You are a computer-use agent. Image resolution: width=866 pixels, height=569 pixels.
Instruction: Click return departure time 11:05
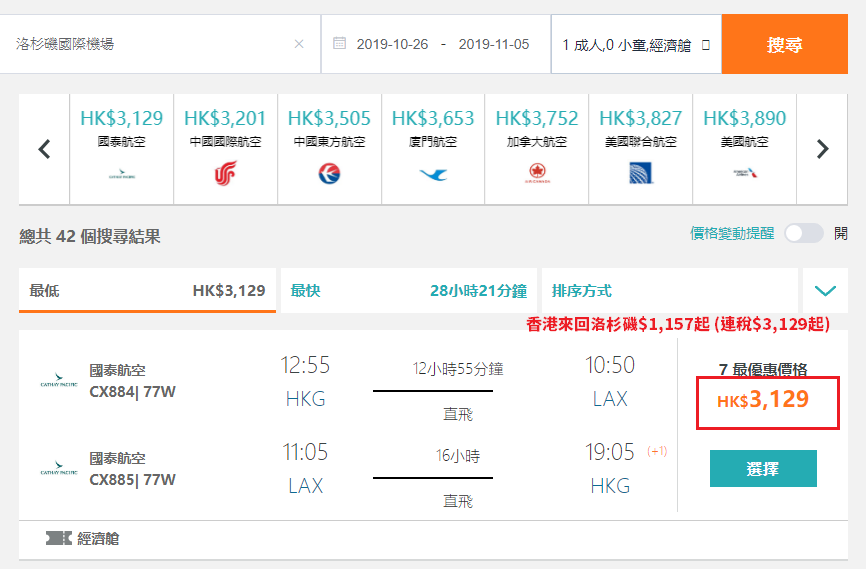click(305, 452)
